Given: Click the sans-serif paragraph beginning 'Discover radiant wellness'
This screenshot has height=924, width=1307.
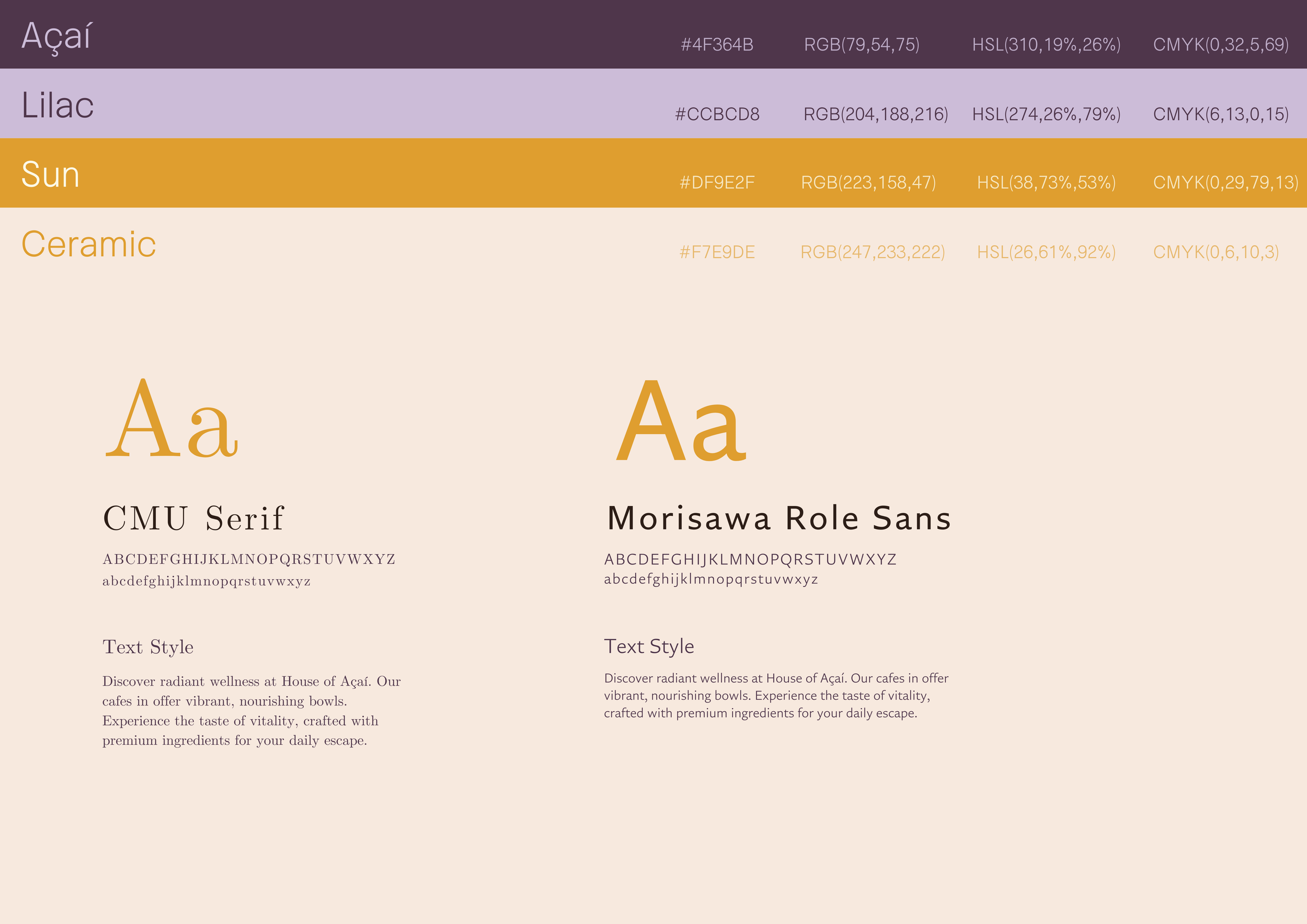Looking at the screenshot, I should [x=776, y=696].
